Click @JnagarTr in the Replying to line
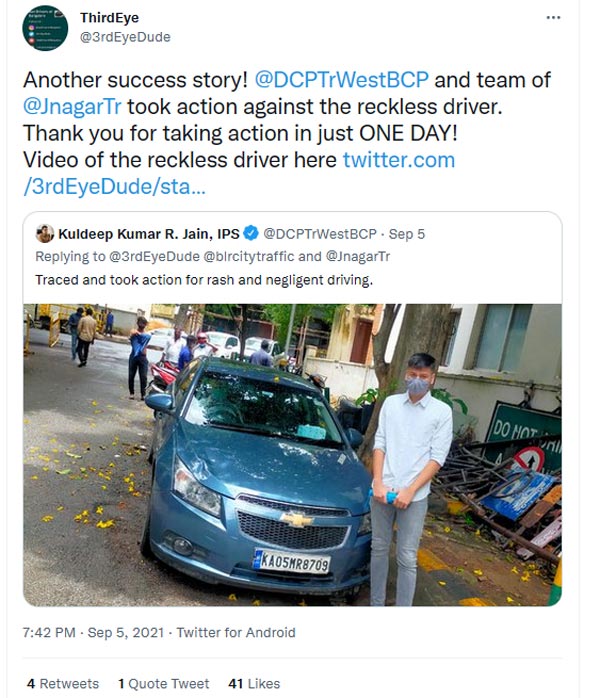The height and width of the screenshot is (698, 600). tap(359, 256)
